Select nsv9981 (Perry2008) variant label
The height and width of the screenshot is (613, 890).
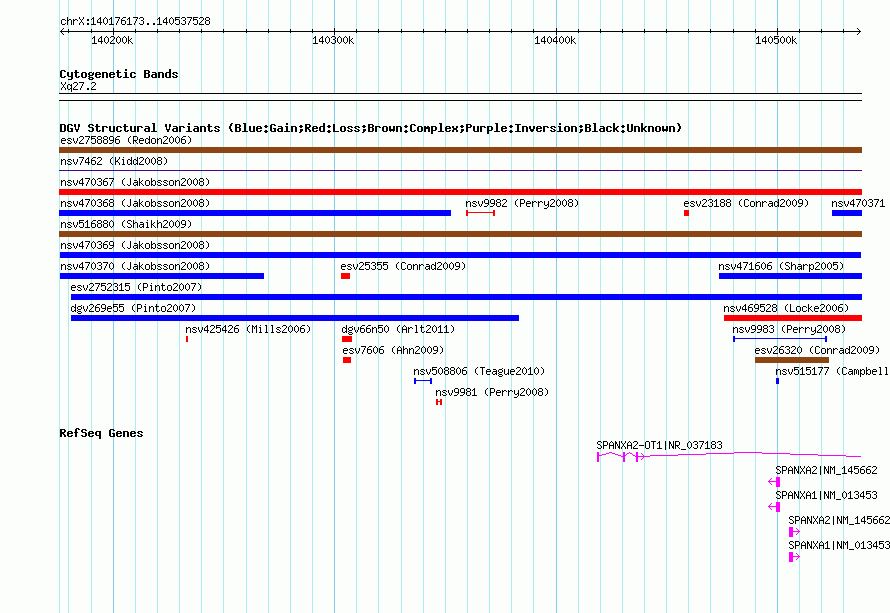coord(492,392)
